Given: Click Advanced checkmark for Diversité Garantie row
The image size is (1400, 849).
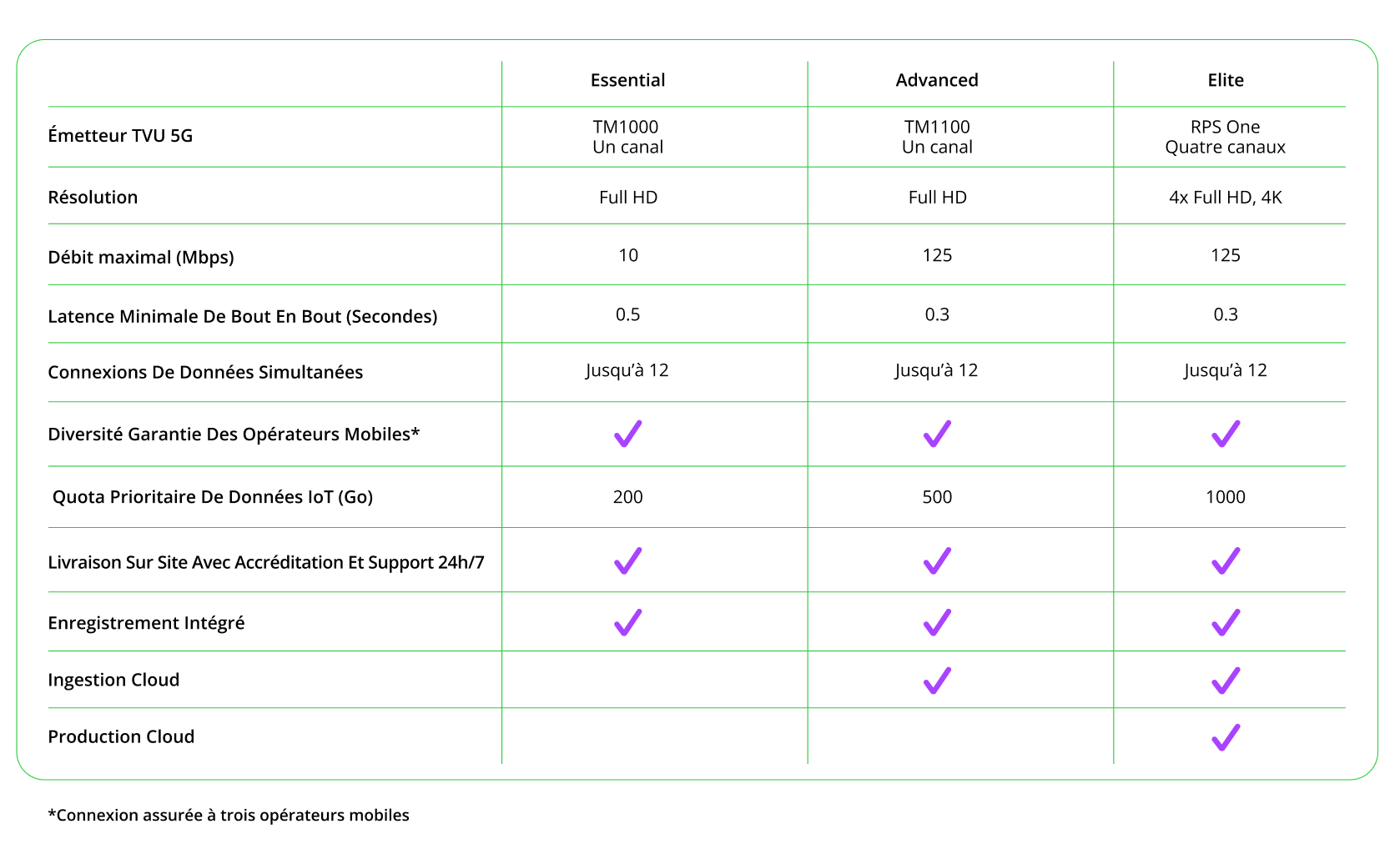Looking at the screenshot, I should coord(937,434).
